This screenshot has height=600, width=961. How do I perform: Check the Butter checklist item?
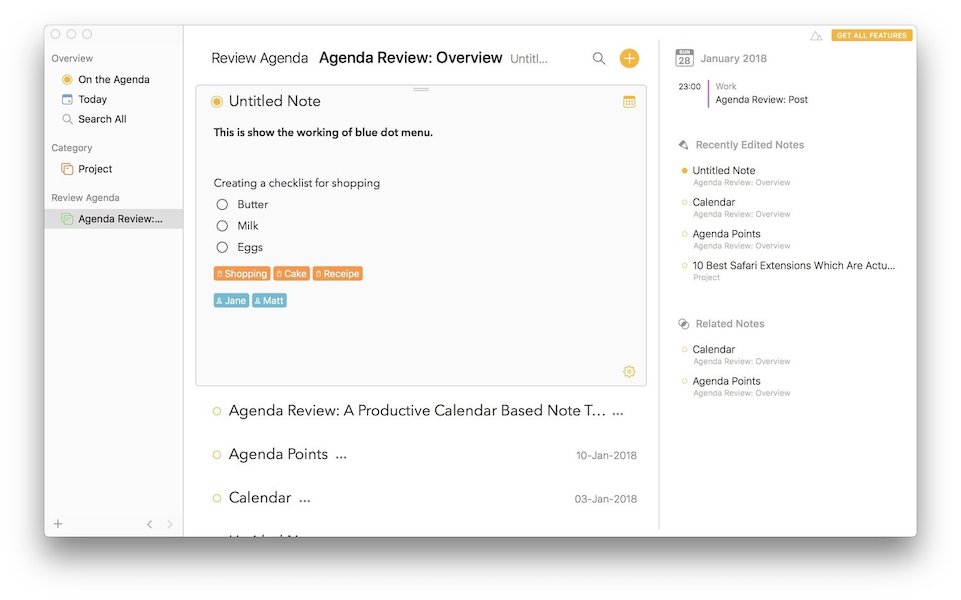[x=222, y=205]
